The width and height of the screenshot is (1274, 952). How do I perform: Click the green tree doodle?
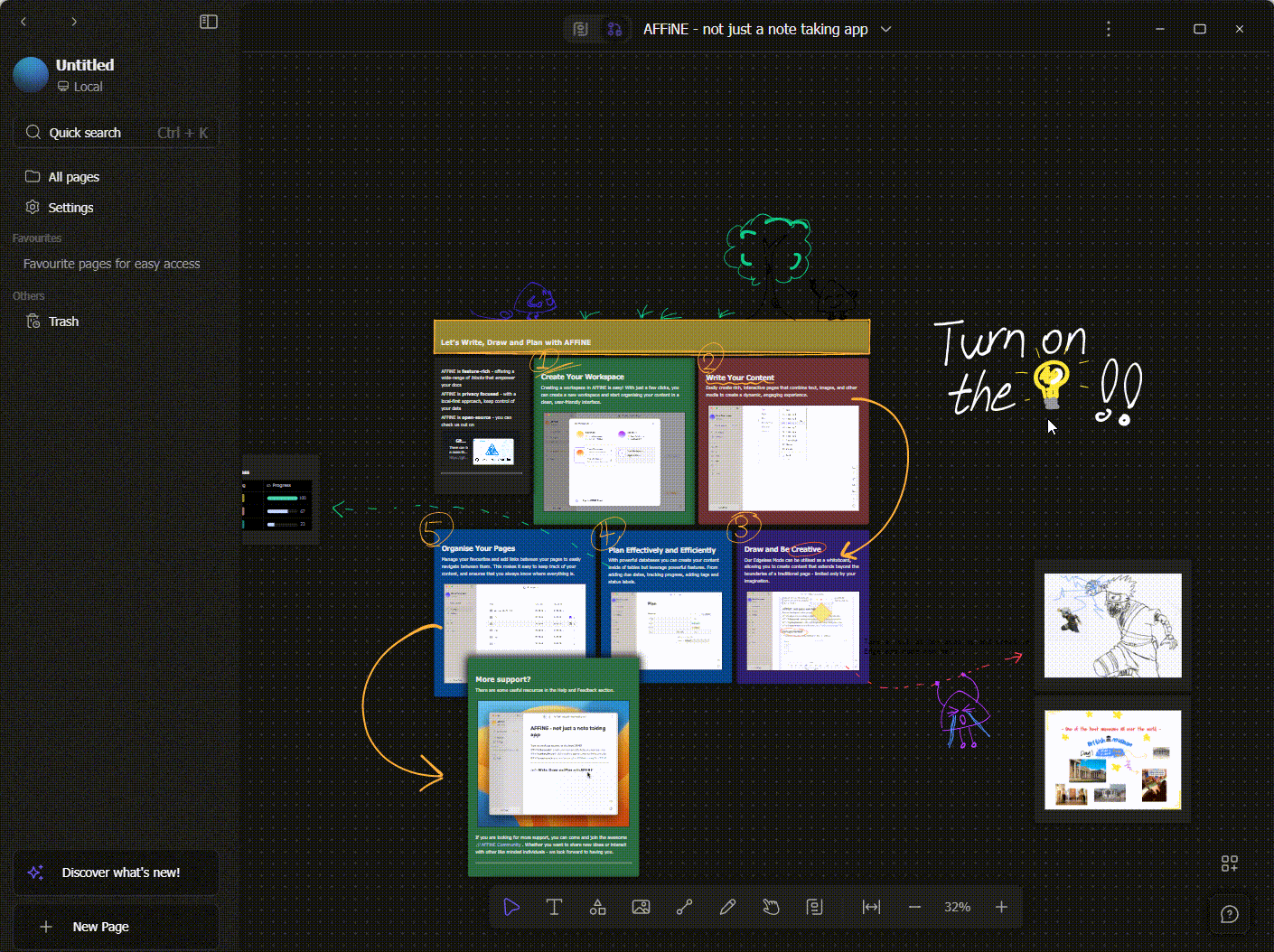[x=768, y=250]
